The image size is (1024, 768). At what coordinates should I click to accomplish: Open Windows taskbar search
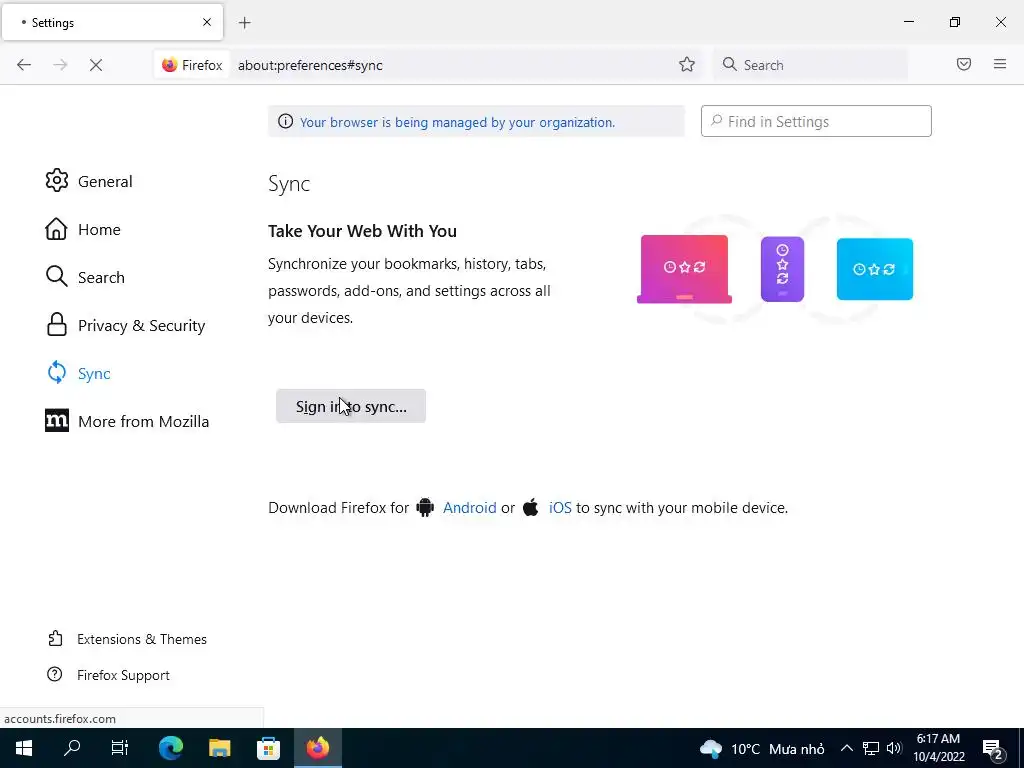(x=72, y=748)
